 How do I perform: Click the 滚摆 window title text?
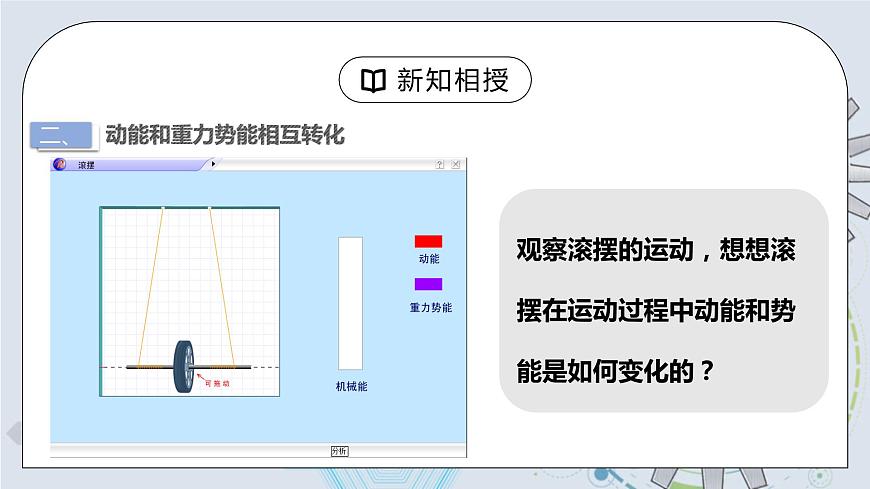[86, 165]
